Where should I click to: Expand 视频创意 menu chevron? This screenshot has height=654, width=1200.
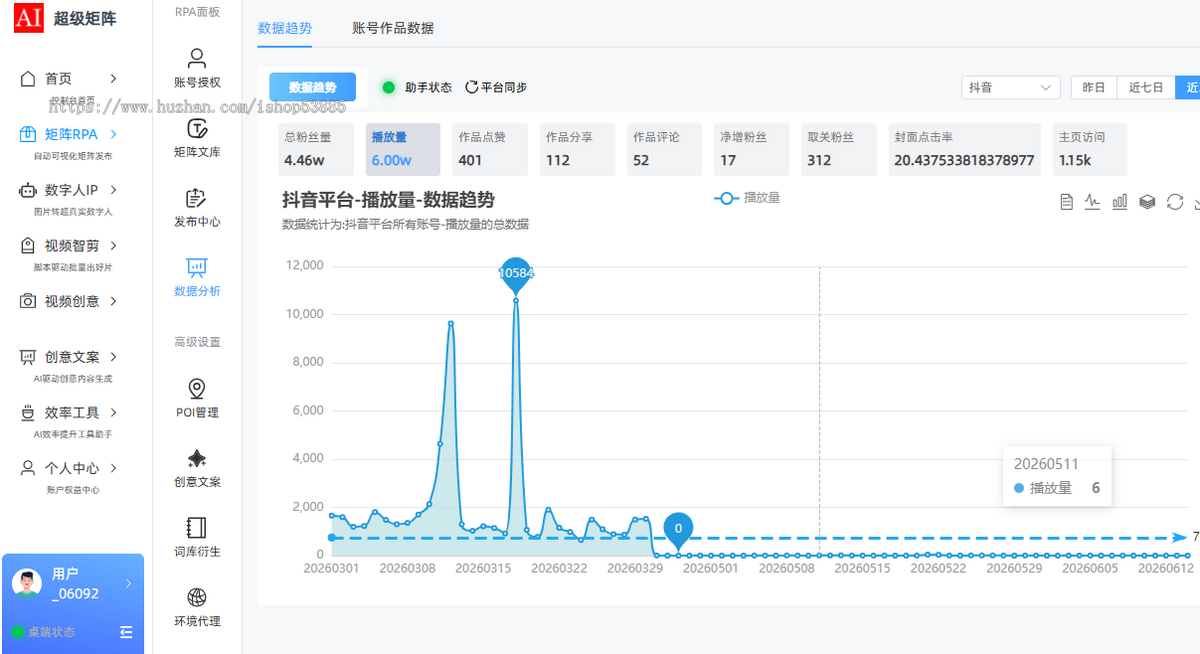pos(113,301)
